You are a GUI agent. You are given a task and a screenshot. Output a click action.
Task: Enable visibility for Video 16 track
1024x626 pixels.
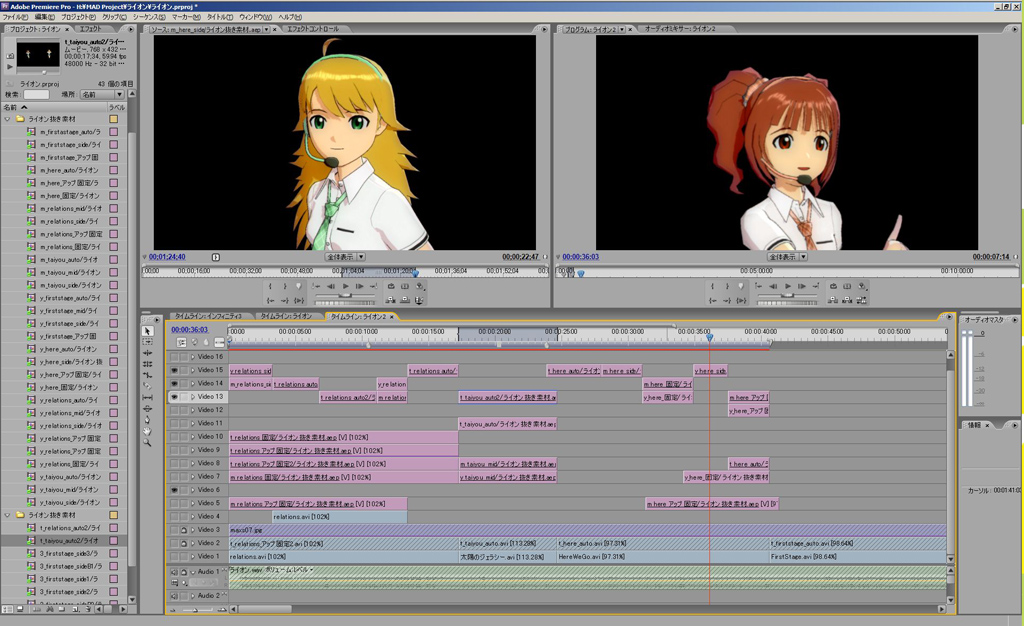coord(174,357)
